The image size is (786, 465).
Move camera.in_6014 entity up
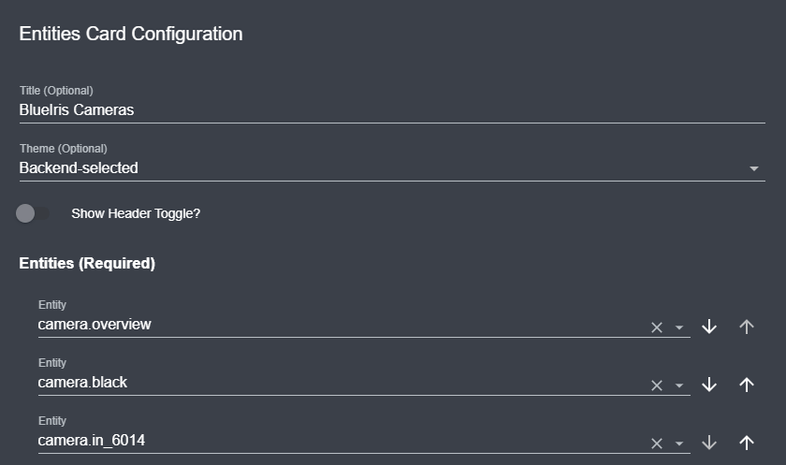pos(745,443)
